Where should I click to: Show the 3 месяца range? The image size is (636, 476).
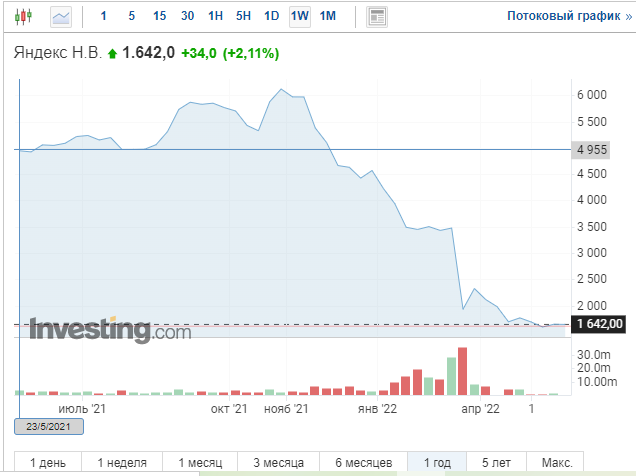[279, 463]
